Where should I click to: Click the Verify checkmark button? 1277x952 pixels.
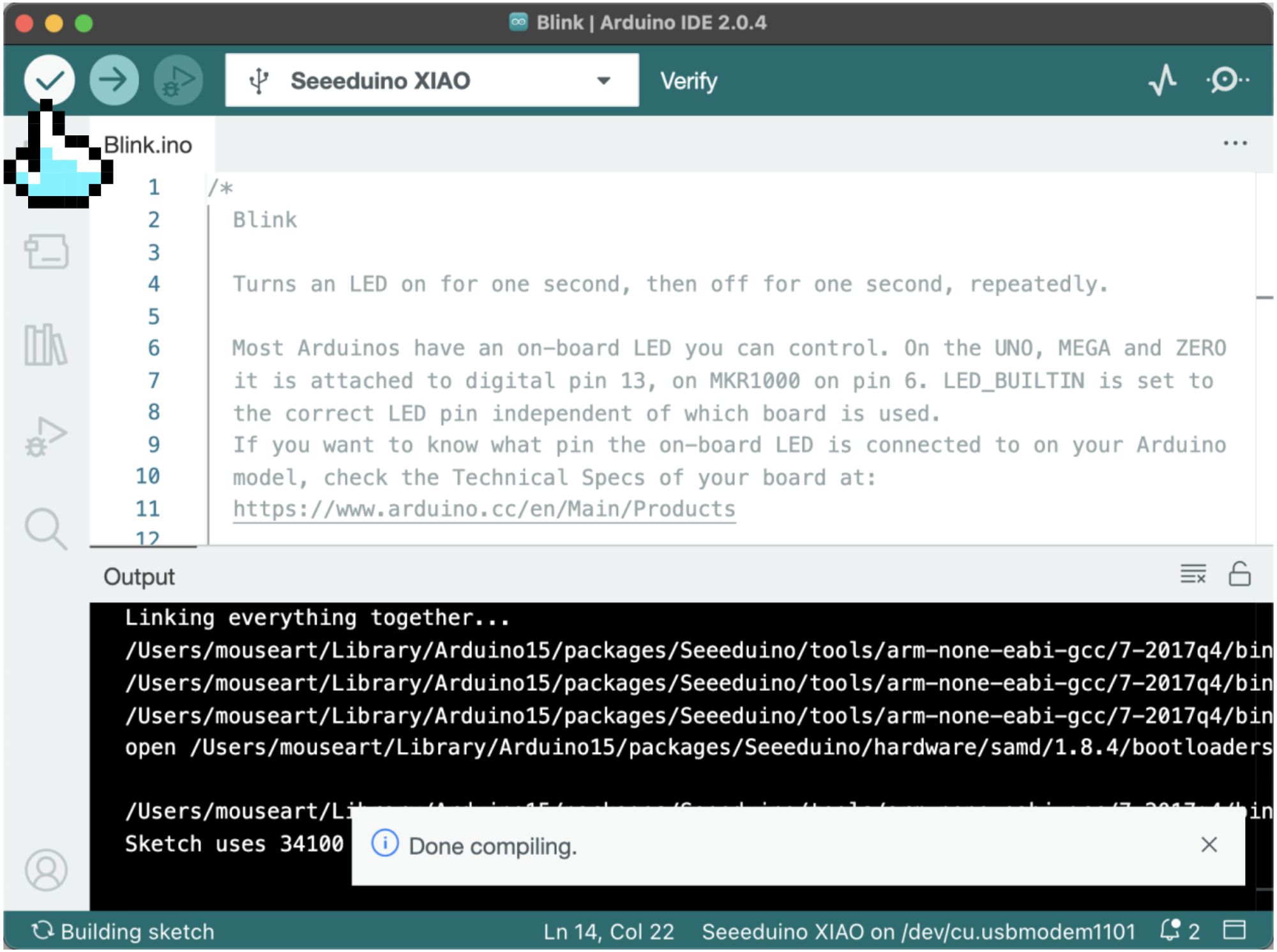pos(49,80)
